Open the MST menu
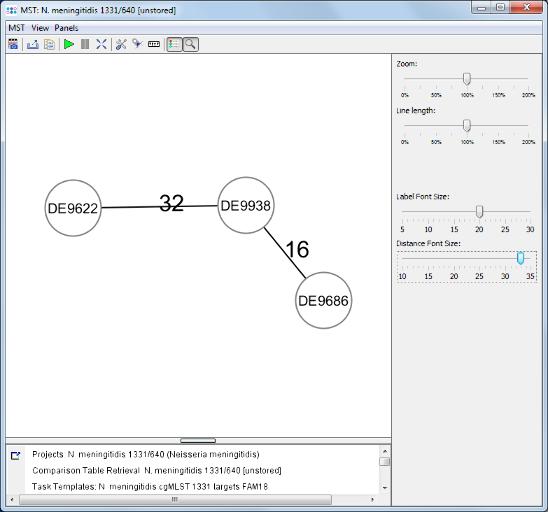Viewport: 548px width, 512px height. (16, 28)
